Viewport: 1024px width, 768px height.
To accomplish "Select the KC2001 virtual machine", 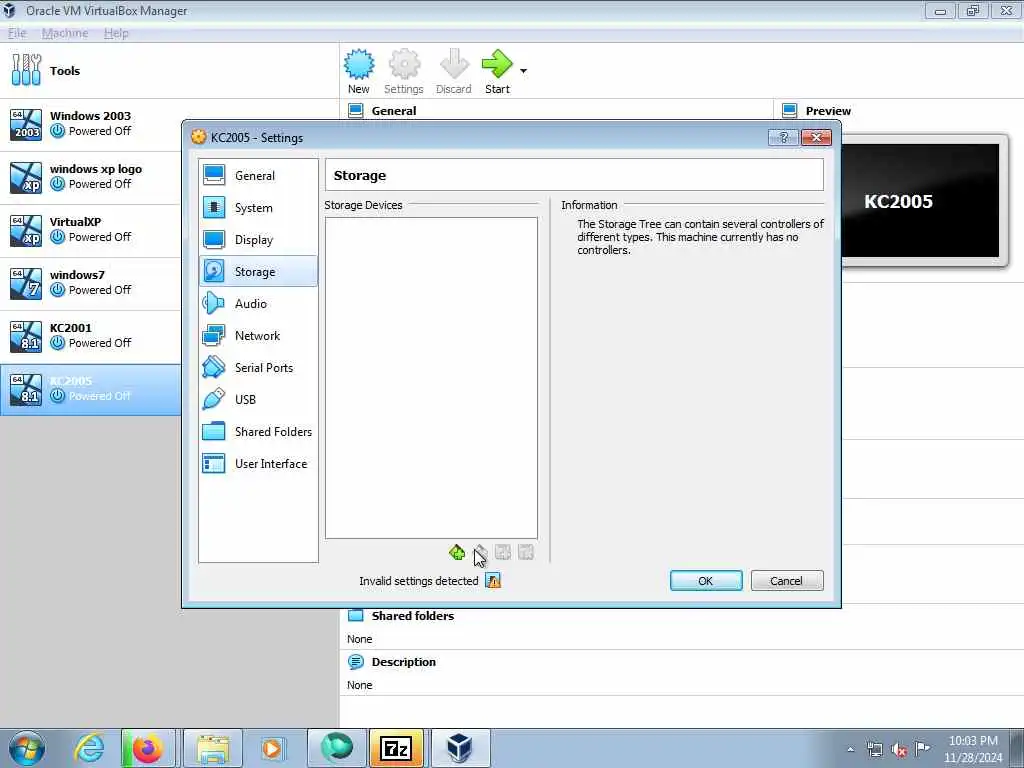I will [x=90, y=336].
